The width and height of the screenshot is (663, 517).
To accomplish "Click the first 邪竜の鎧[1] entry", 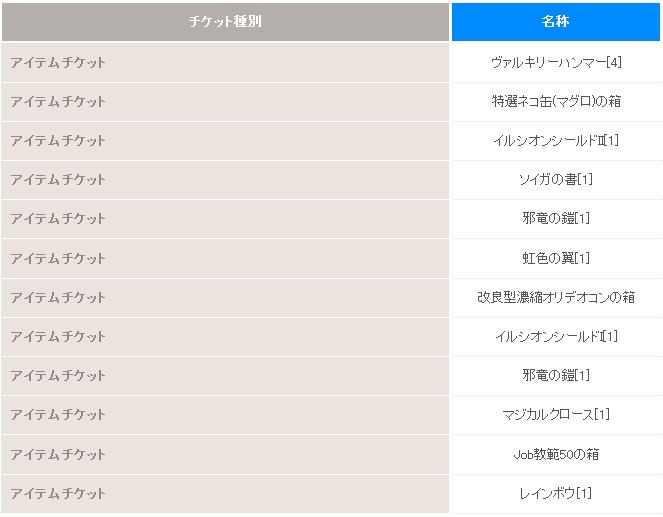I will pos(556,219).
